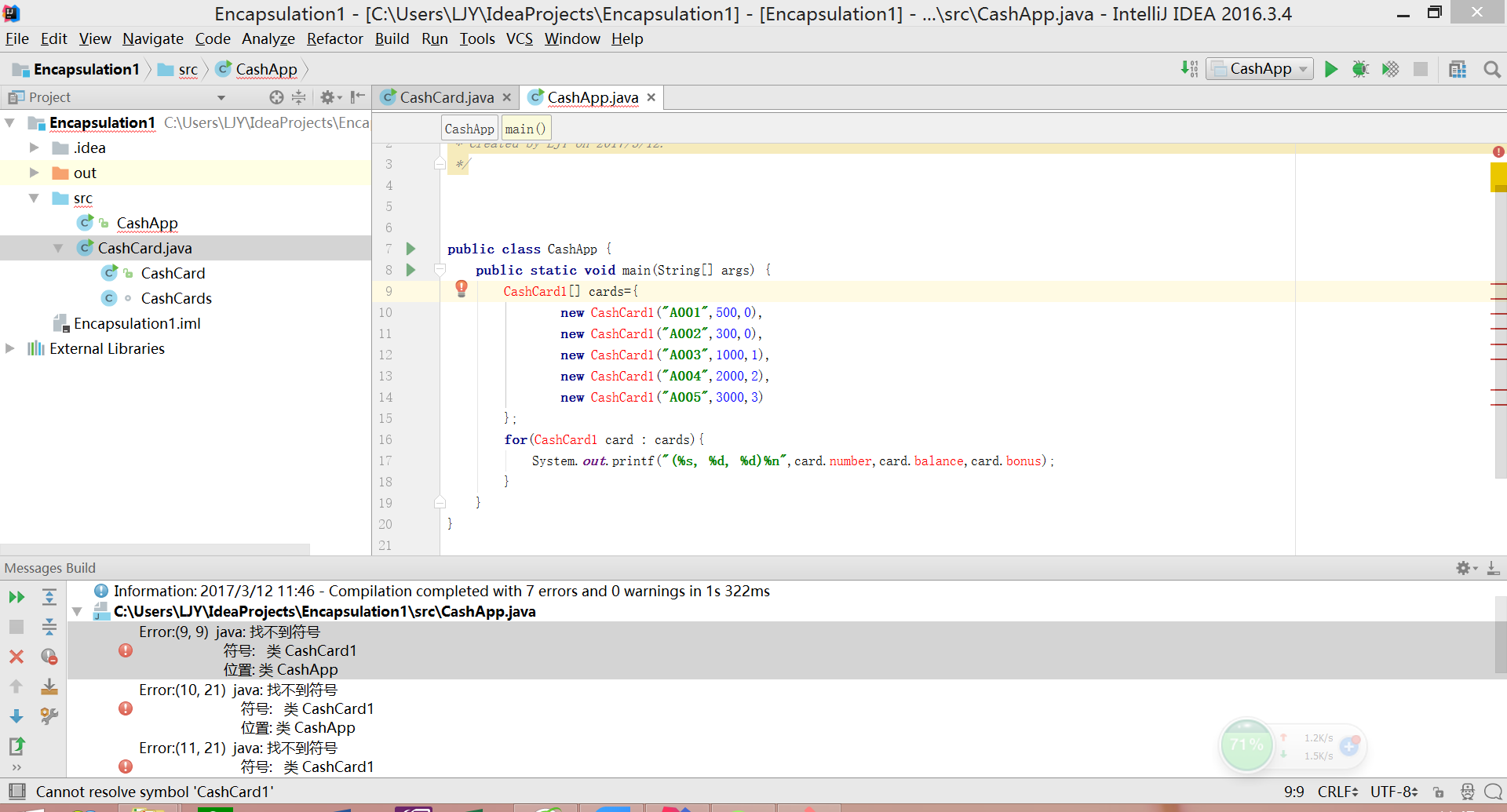The height and width of the screenshot is (812, 1507).
Task: Click Project panel horizontal scrollbar
Action: tap(155, 549)
